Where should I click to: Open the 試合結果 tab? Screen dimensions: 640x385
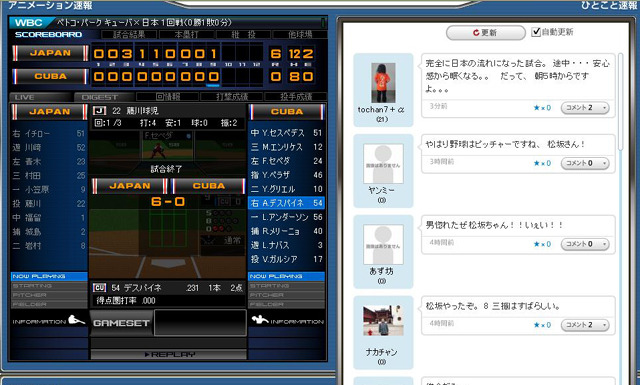click(x=129, y=35)
